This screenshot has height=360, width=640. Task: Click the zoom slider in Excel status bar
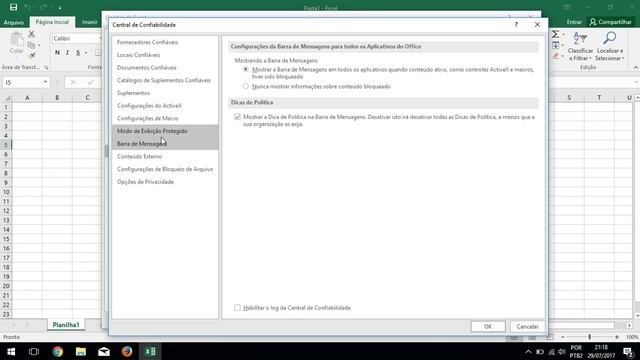tap(589, 337)
